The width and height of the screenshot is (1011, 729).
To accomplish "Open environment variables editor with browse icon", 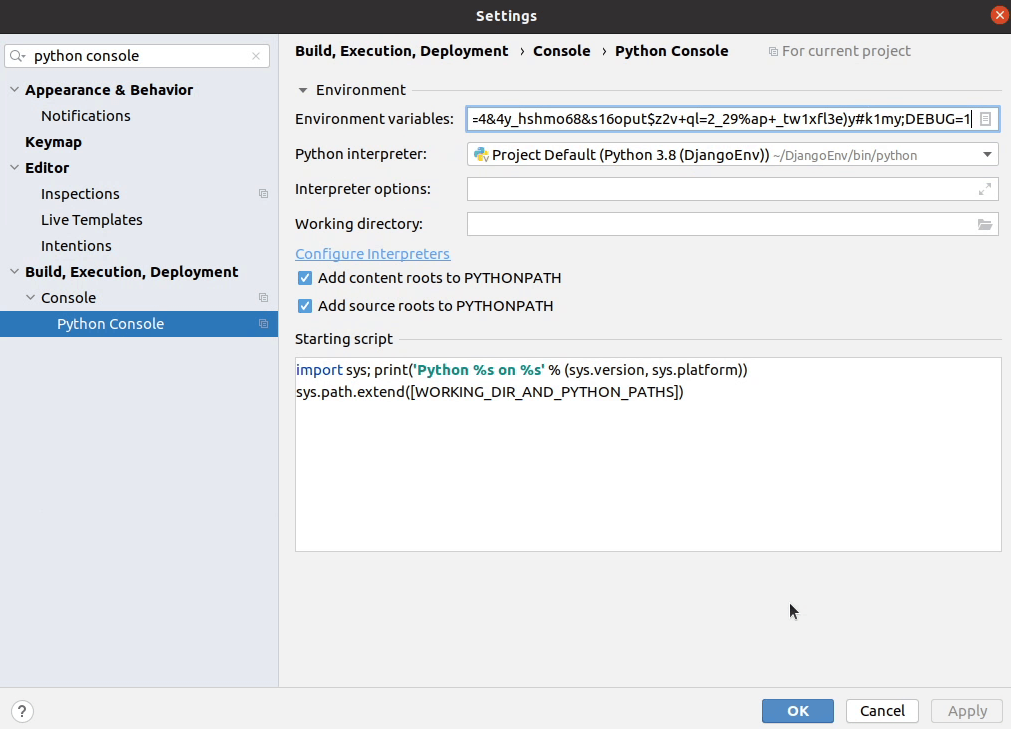I will (987, 118).
